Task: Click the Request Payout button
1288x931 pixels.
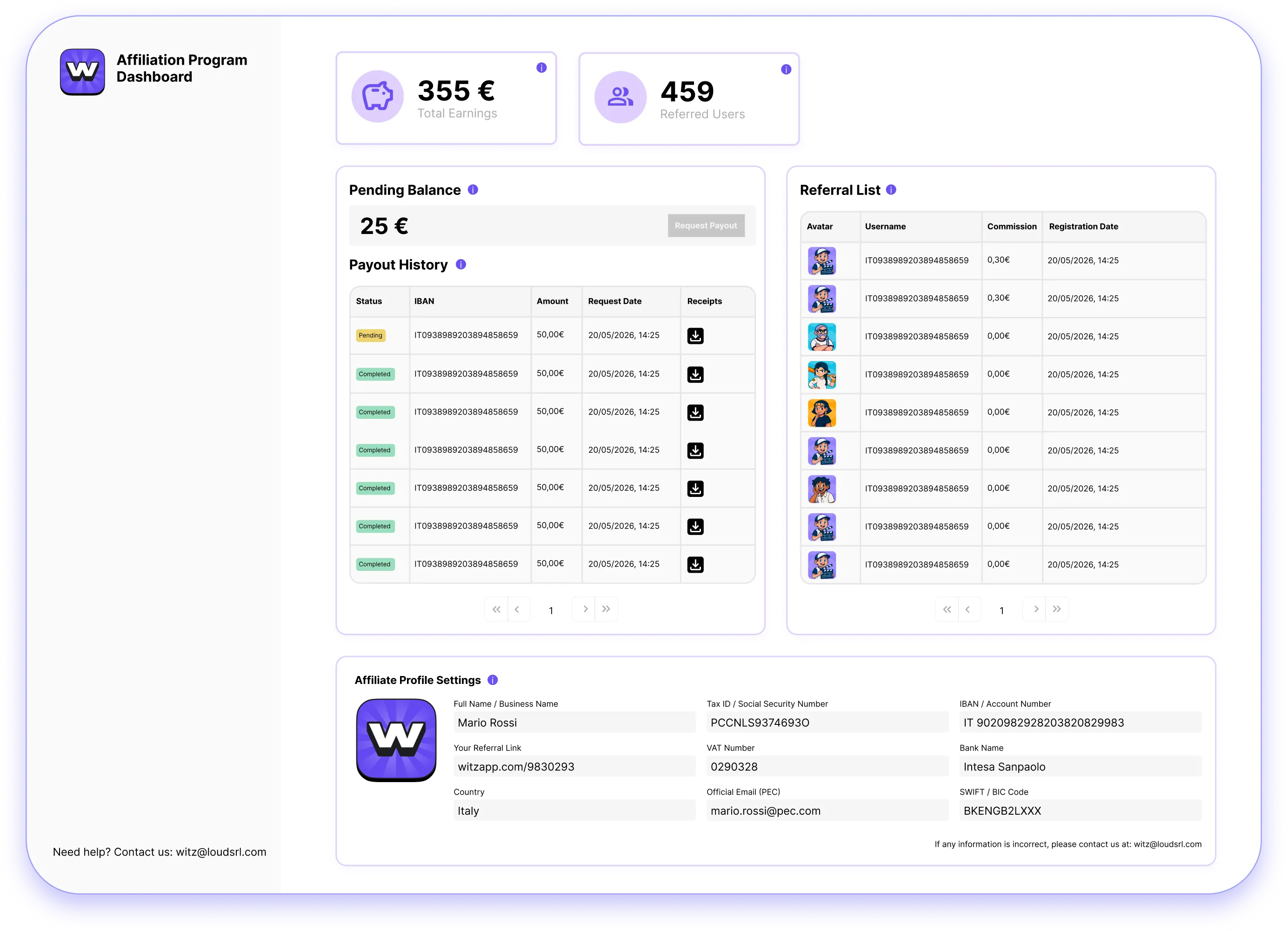Action: (706, 226)
